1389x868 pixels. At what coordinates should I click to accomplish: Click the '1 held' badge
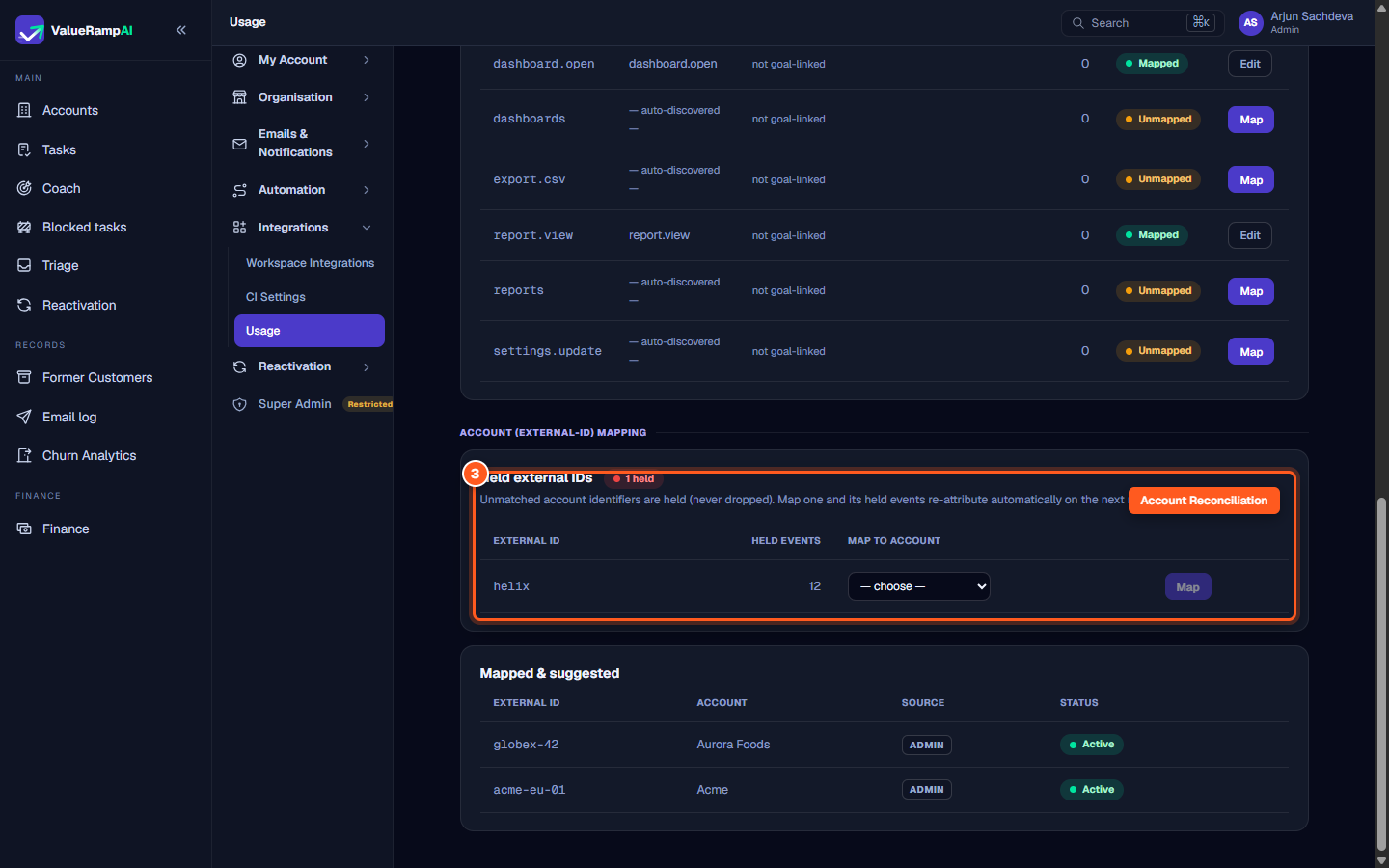(634, 478)
